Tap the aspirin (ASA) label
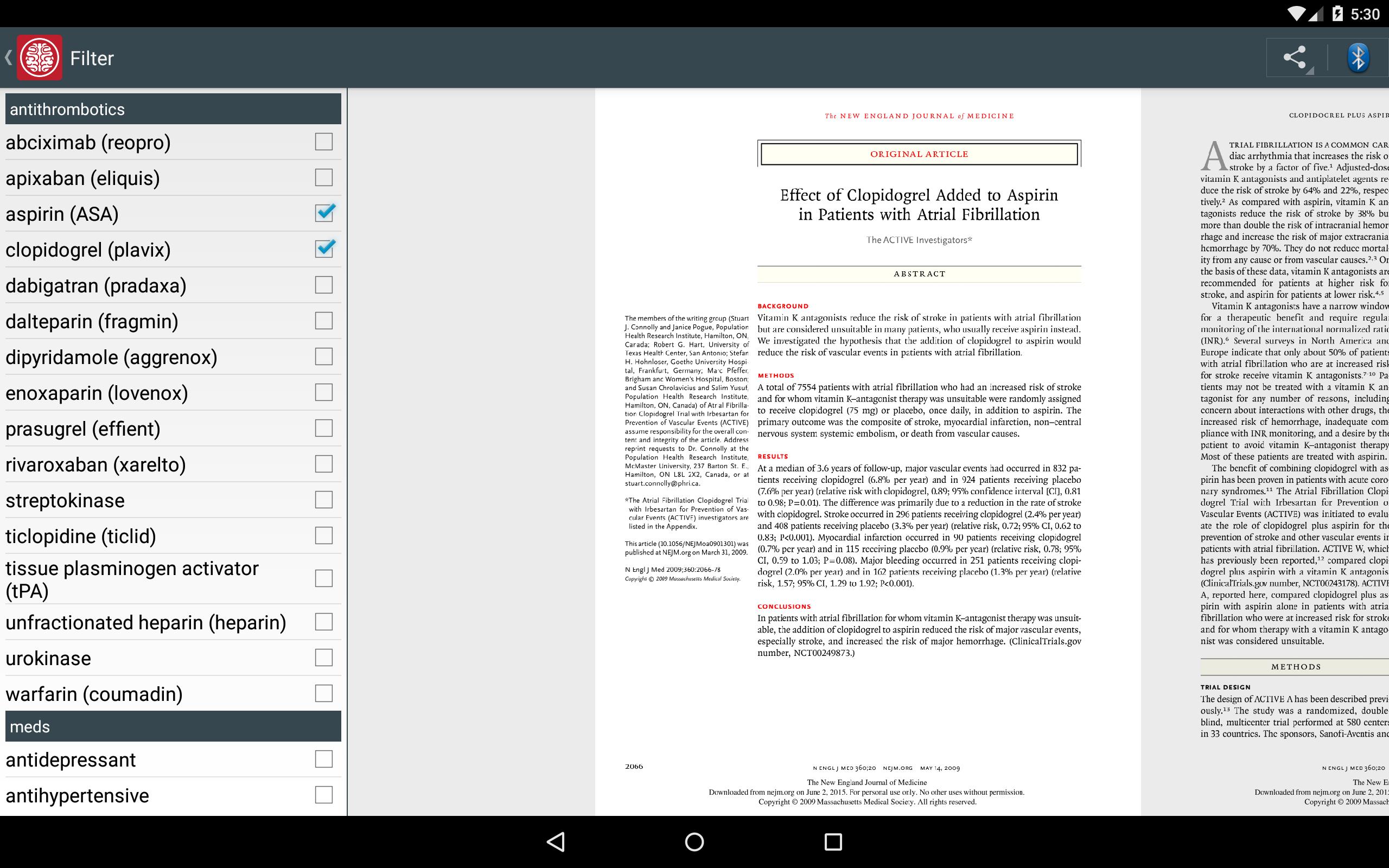Viewport: 1389px width, 868px height. tap(62, 214)
